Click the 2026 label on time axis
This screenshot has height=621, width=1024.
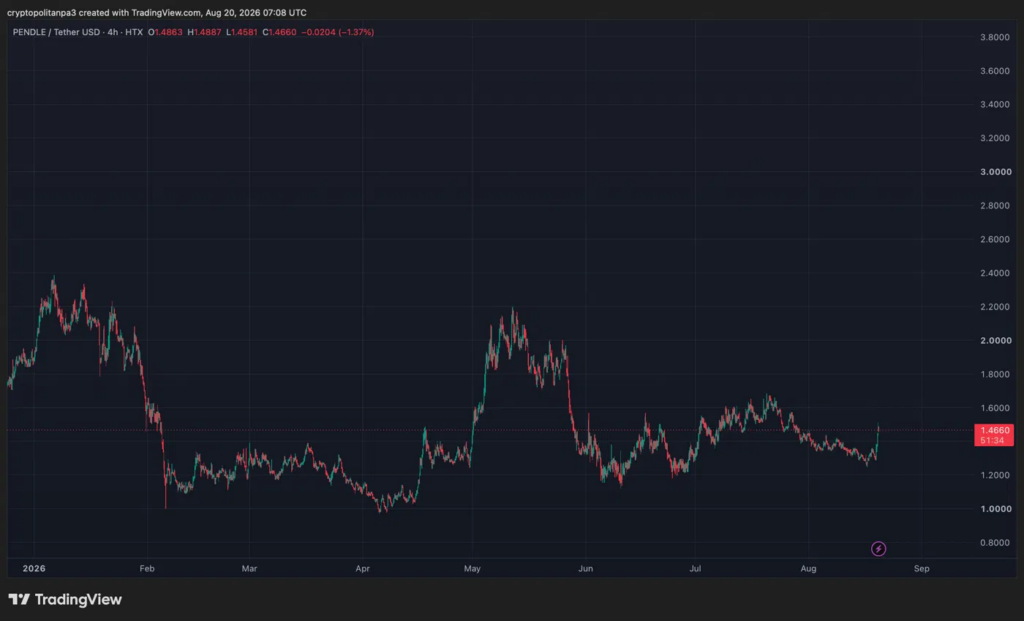click(x=34, y=569)
